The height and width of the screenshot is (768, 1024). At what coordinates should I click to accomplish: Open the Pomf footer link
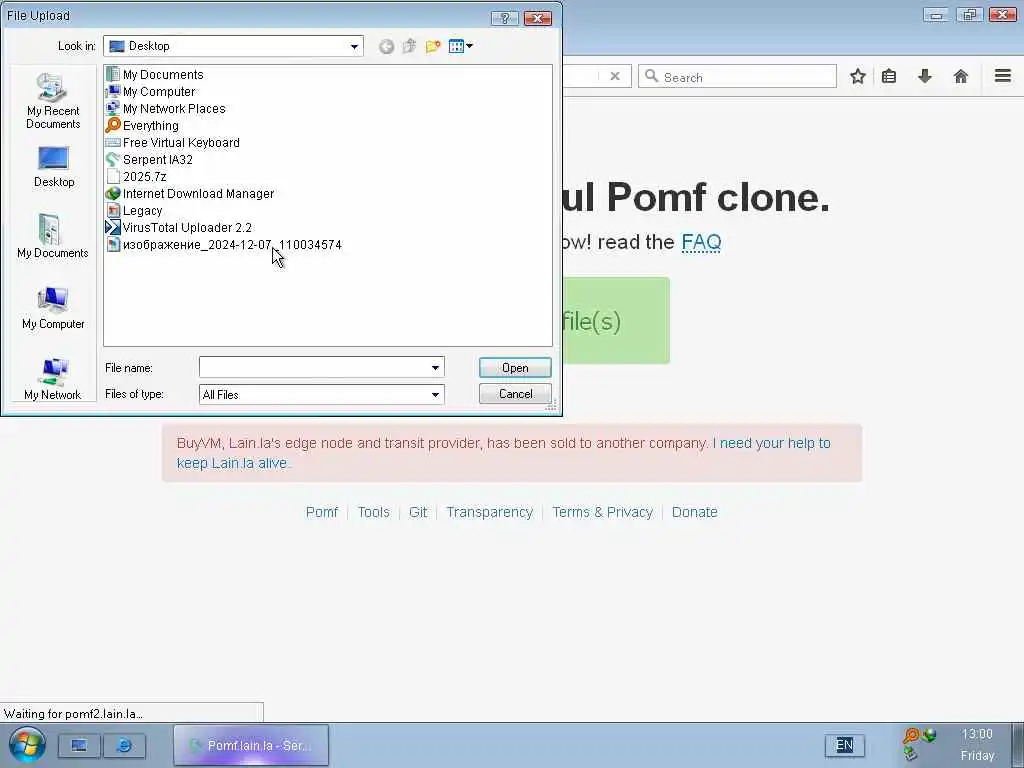pyautogui.click(x=322, y=512)
